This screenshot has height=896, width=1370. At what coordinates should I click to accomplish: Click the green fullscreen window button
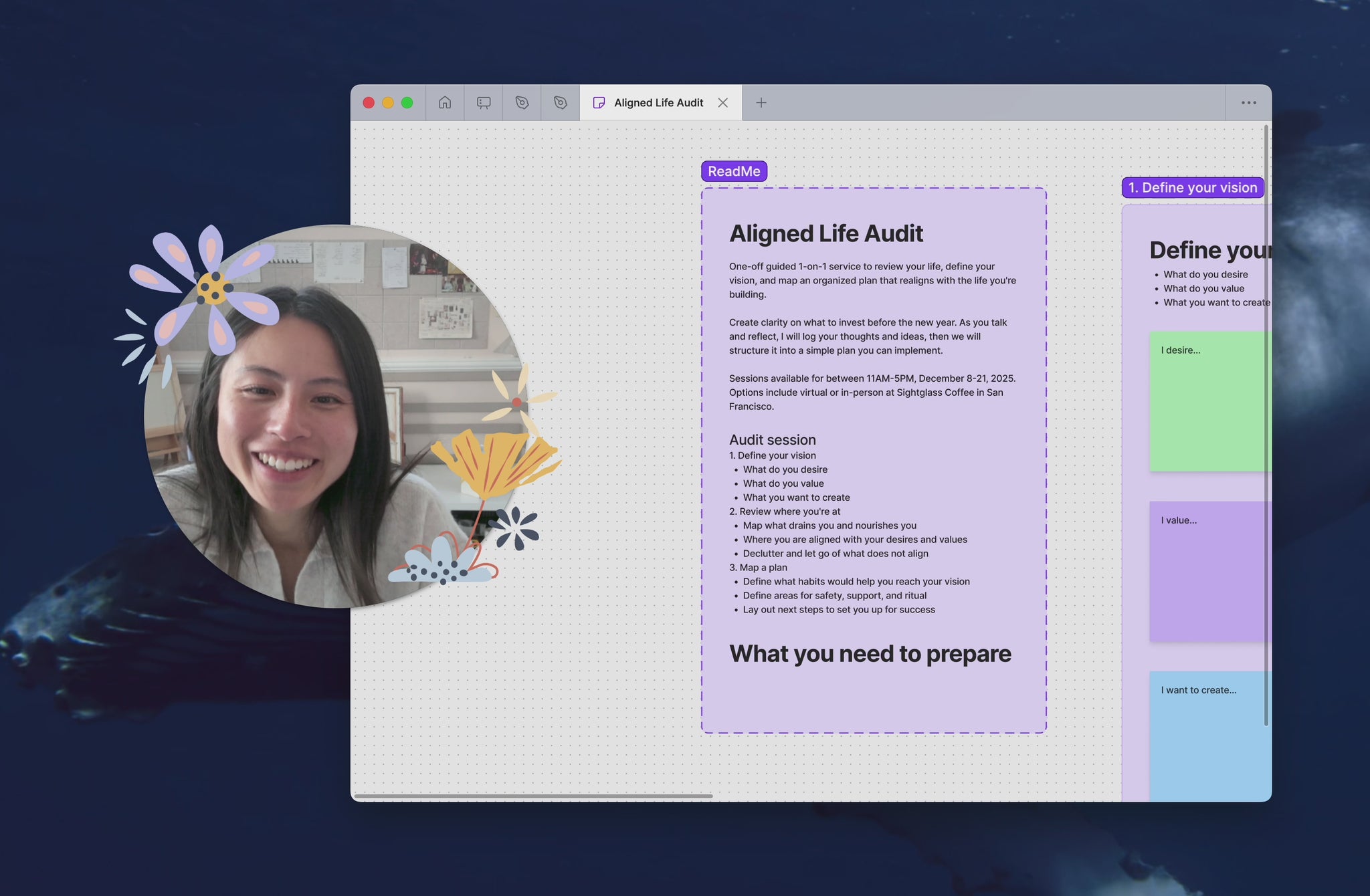(x=407, y=102)
